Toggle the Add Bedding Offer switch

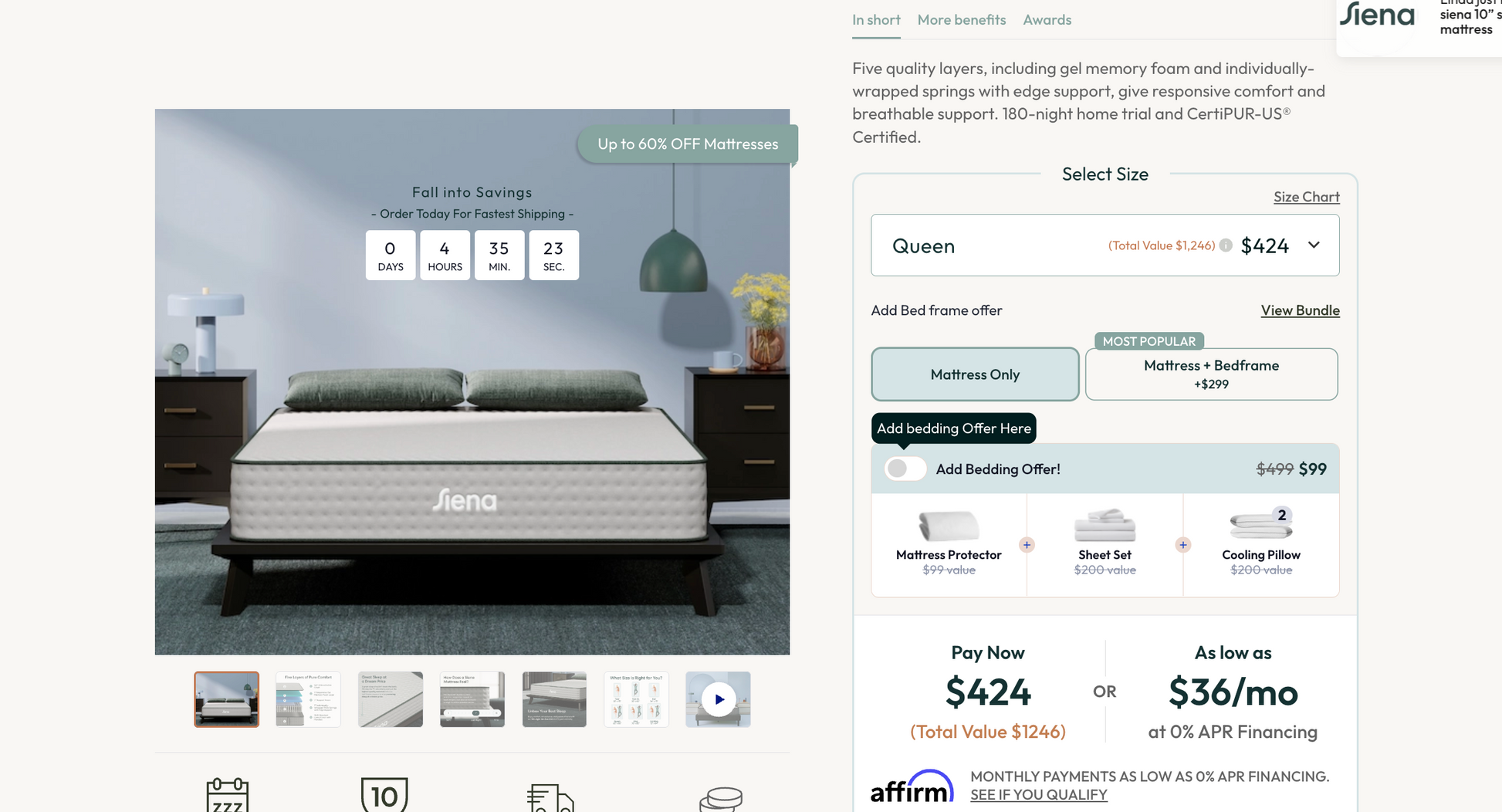point(905,469)
